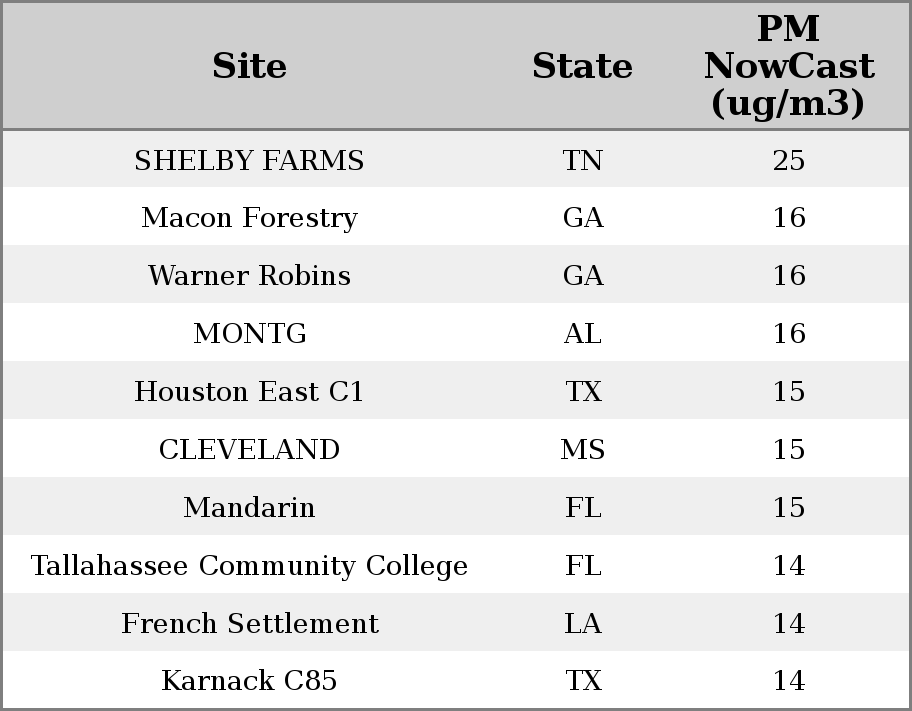Select the MONTG site cell
912x711 pixels.
click(250, 334)
